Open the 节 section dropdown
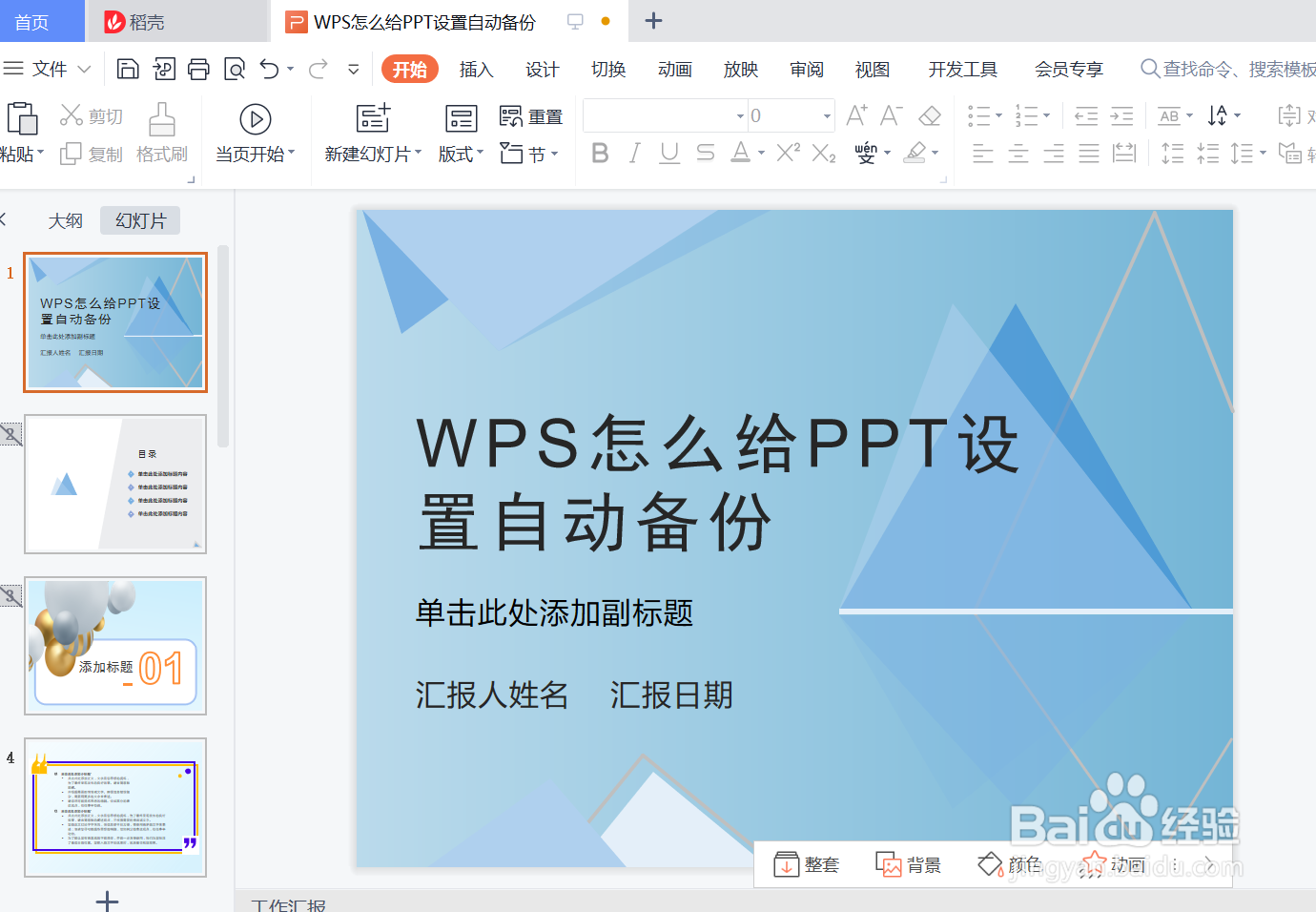 530,154
